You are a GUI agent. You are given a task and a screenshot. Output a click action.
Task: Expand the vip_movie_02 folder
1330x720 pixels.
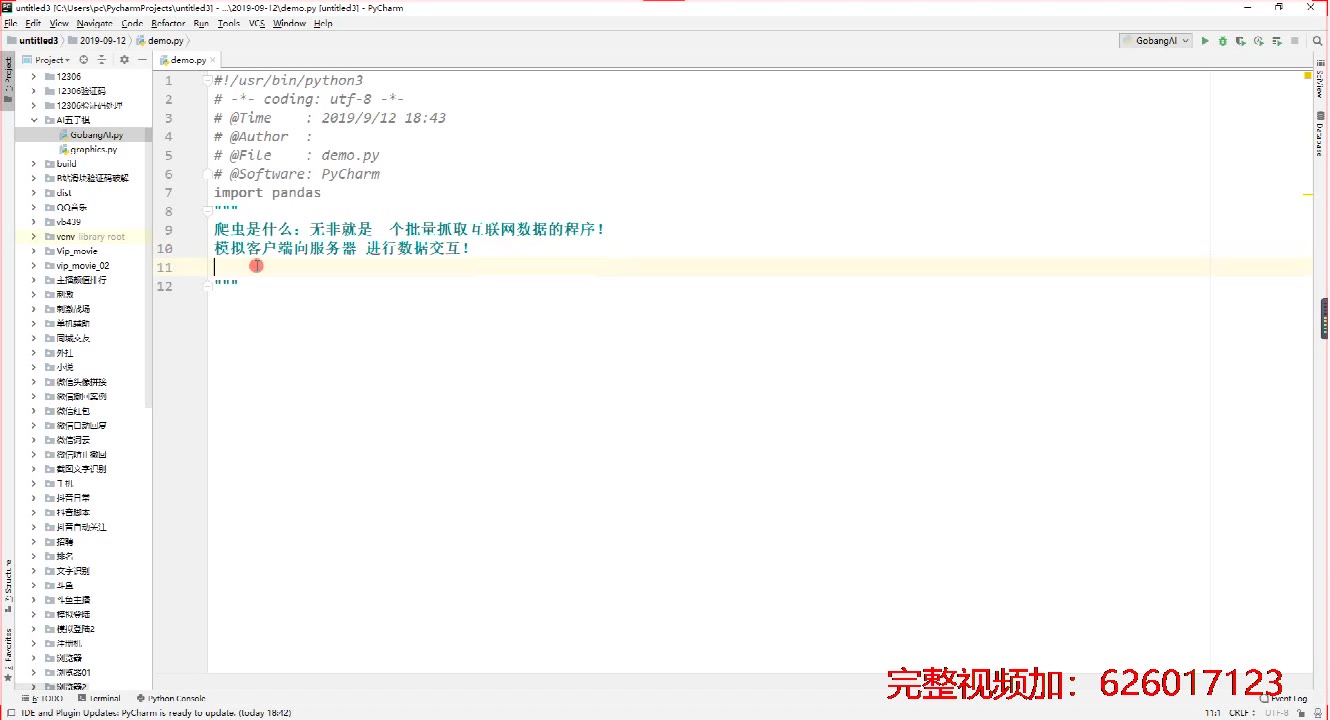tap(34, 266)
